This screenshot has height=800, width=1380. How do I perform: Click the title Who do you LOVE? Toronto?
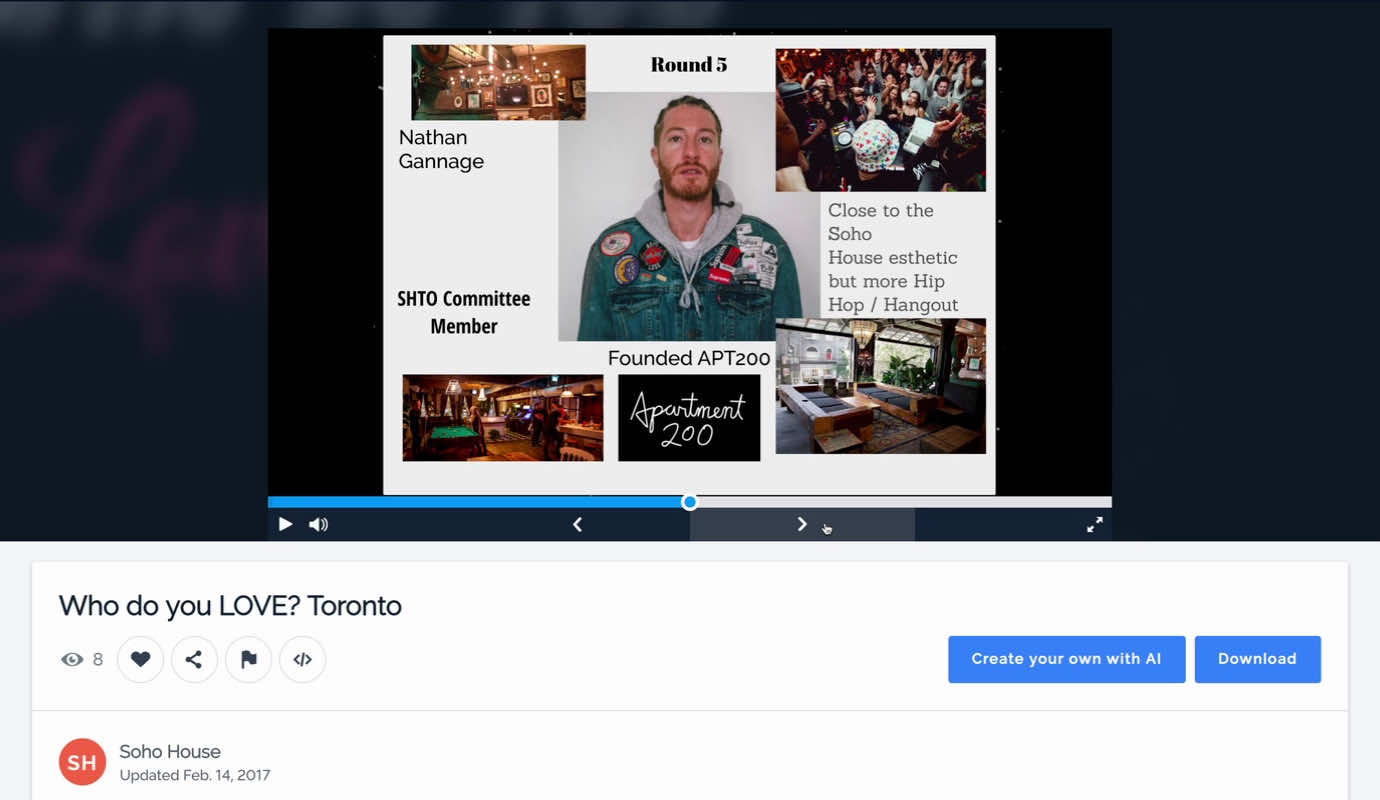(230, 606)
